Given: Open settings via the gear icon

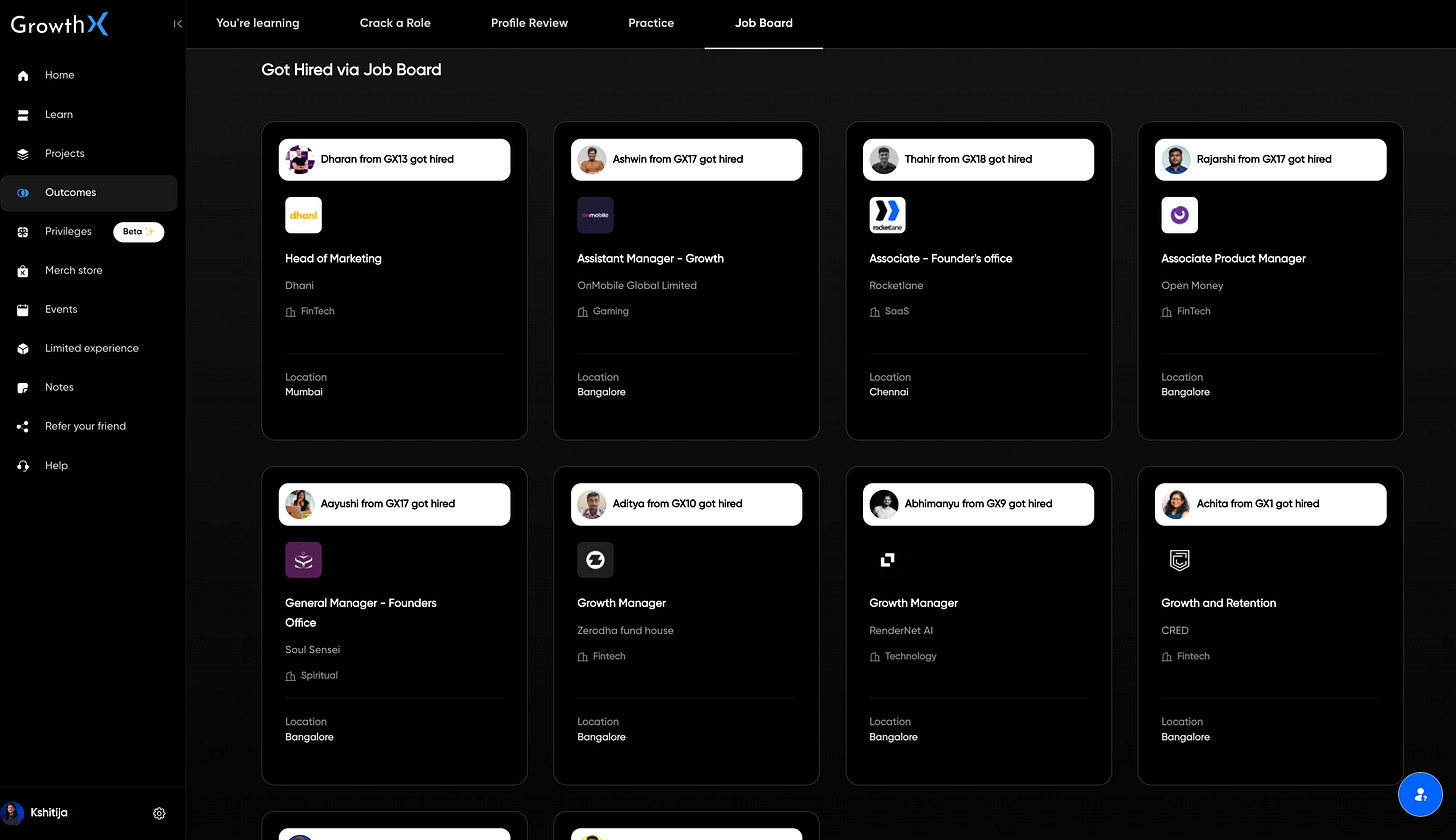Looking at the screenshot, I should pyautogui.click(x=159, y=814).
